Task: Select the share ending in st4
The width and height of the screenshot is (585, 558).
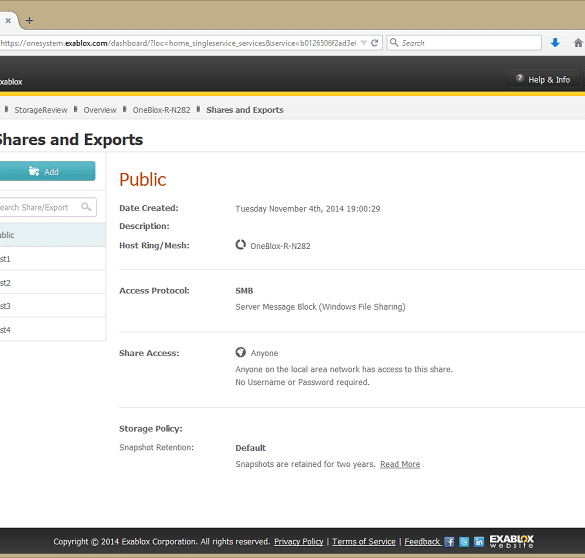Action: coord(53,330)
